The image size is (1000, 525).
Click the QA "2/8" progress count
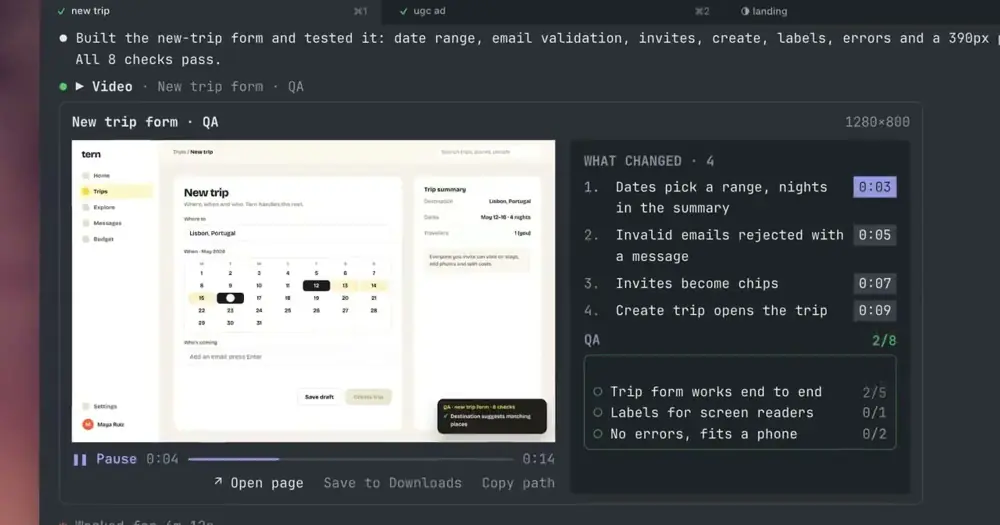(884, 340)
